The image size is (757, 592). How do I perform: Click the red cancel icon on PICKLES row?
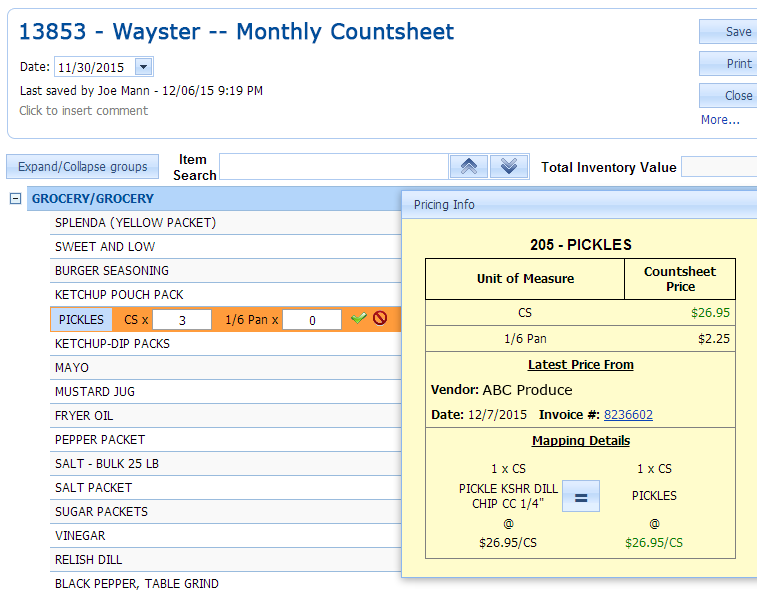pos(380,319)
